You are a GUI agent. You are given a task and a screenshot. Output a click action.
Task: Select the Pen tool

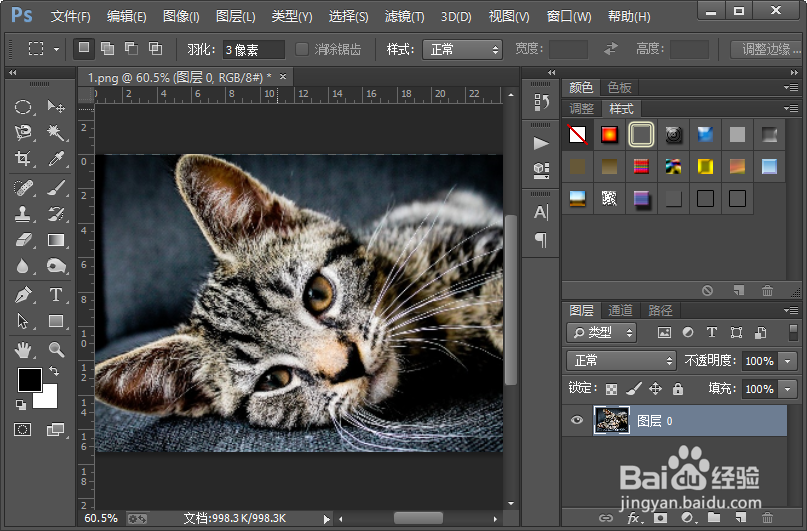[x=23, y=295]
